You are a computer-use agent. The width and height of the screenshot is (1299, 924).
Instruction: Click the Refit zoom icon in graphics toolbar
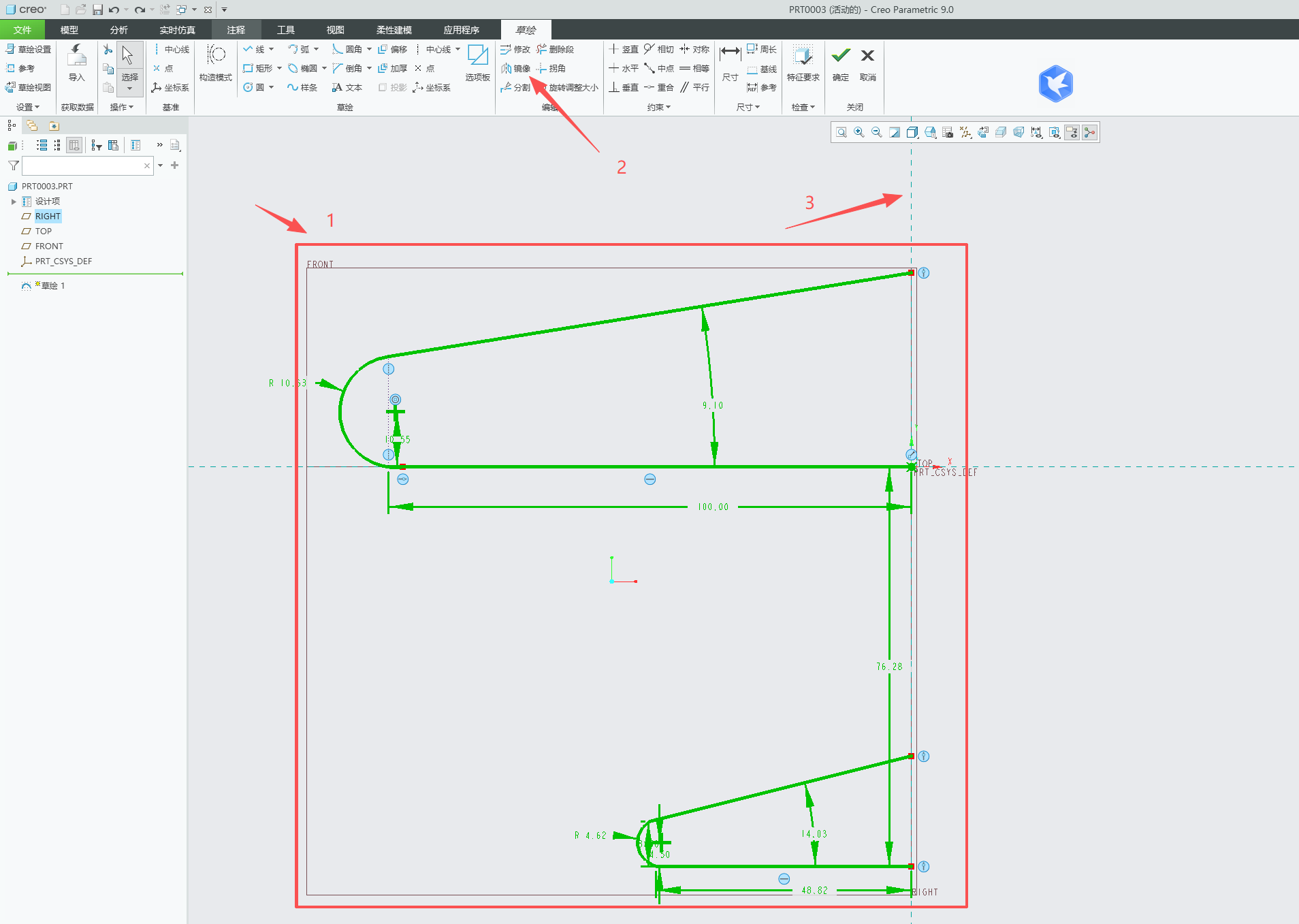pyautogui.click(x=841, y=132)
